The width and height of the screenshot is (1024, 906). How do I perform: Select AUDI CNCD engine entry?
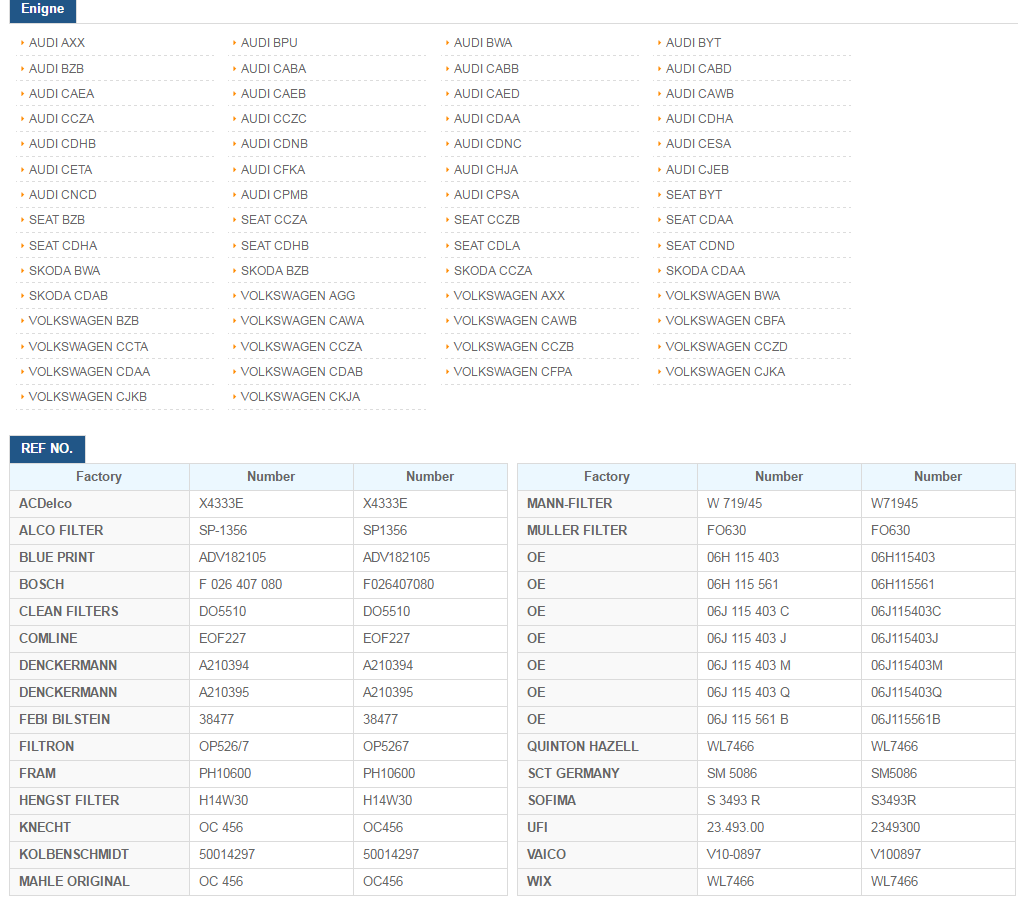coord(63,195)
